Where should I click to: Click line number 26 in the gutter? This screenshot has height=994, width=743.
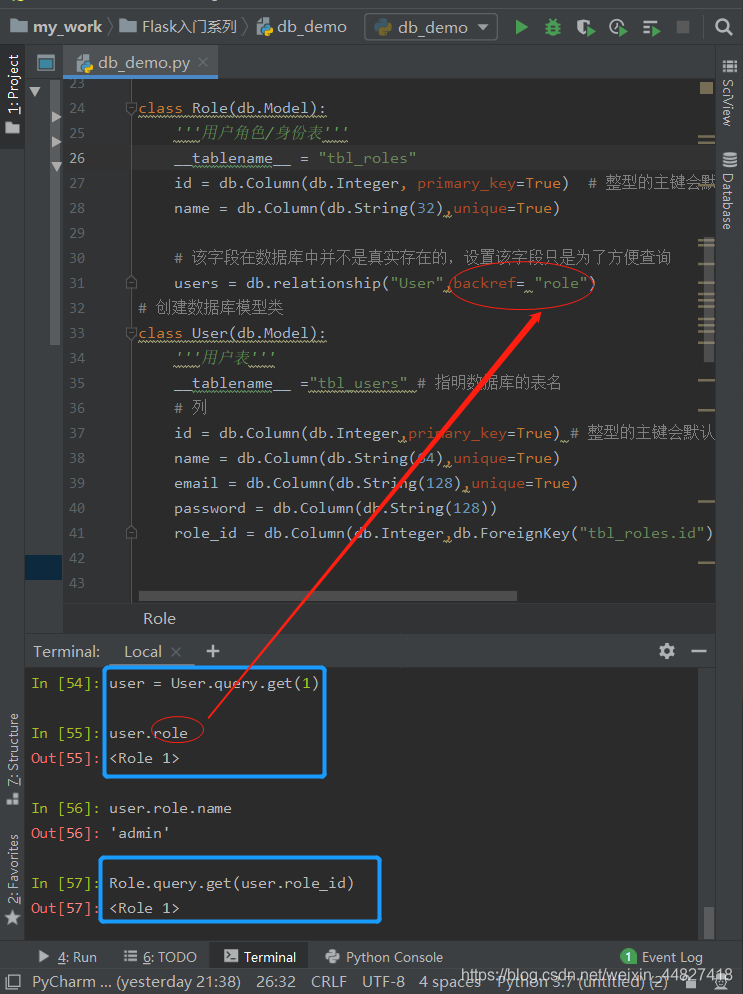(x=77, y=158)
